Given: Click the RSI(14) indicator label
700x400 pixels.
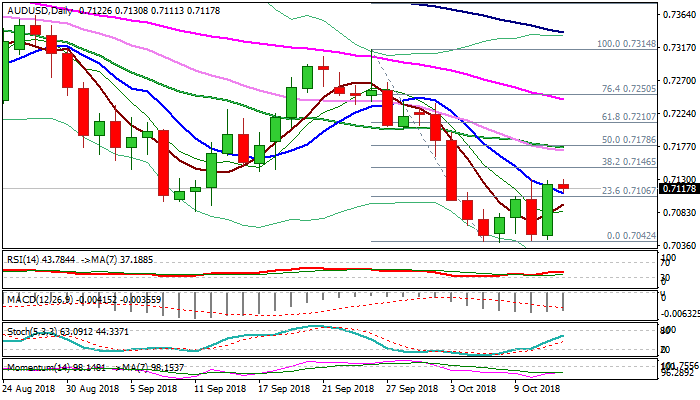Looking at the screenshot, I should click(x=25, y=257).
